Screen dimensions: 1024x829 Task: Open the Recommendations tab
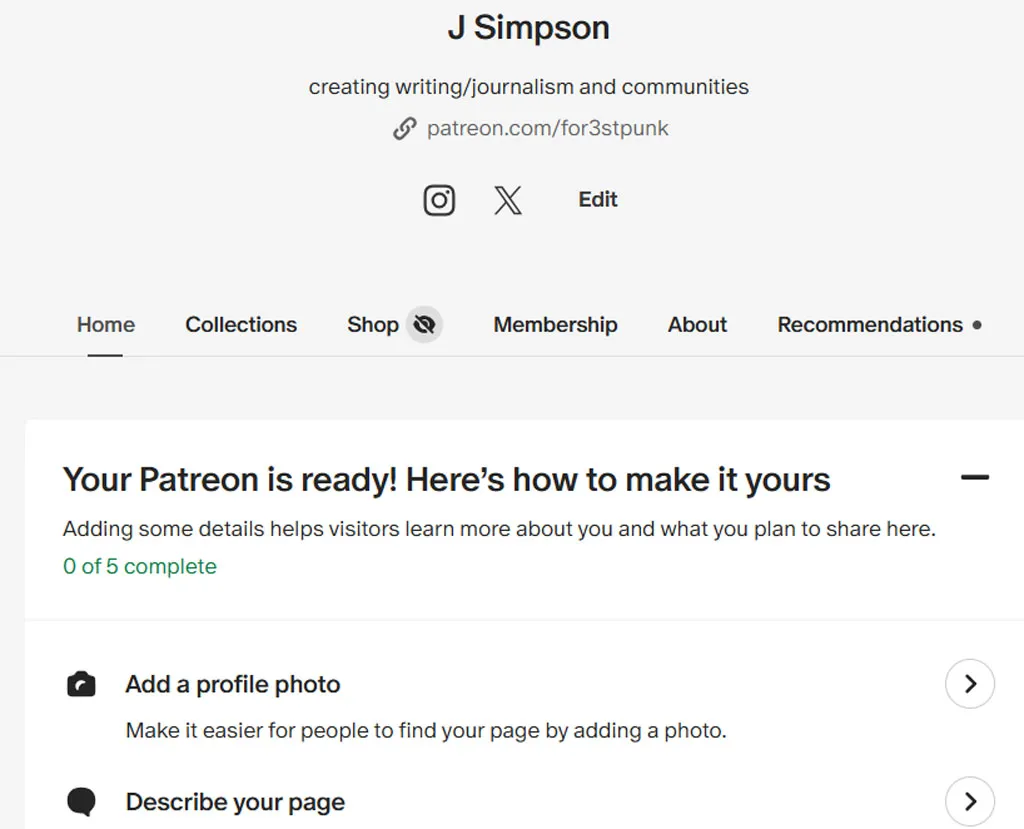coord(870,325)
